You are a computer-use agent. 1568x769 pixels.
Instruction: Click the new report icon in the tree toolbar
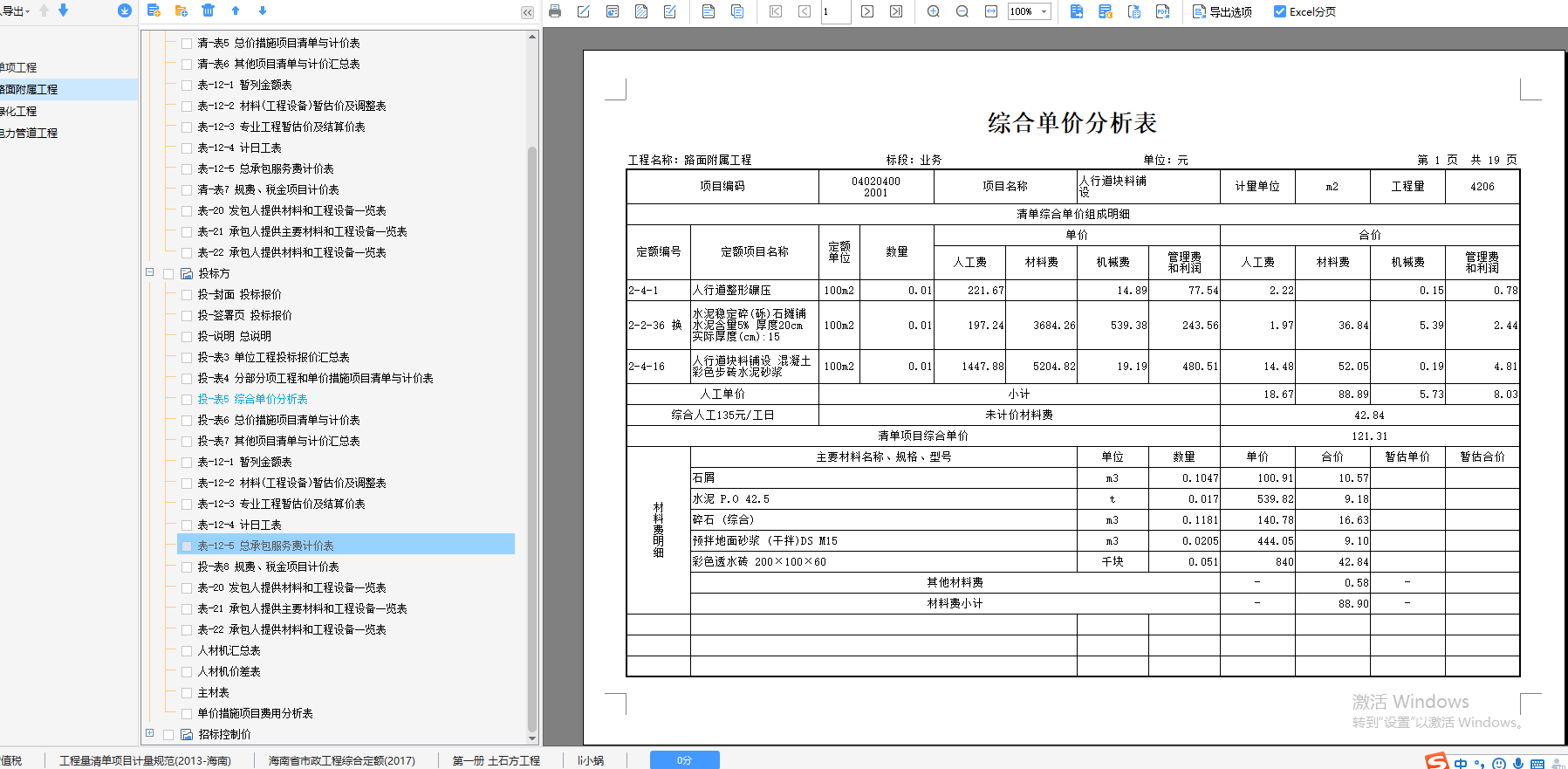point(154,10)
